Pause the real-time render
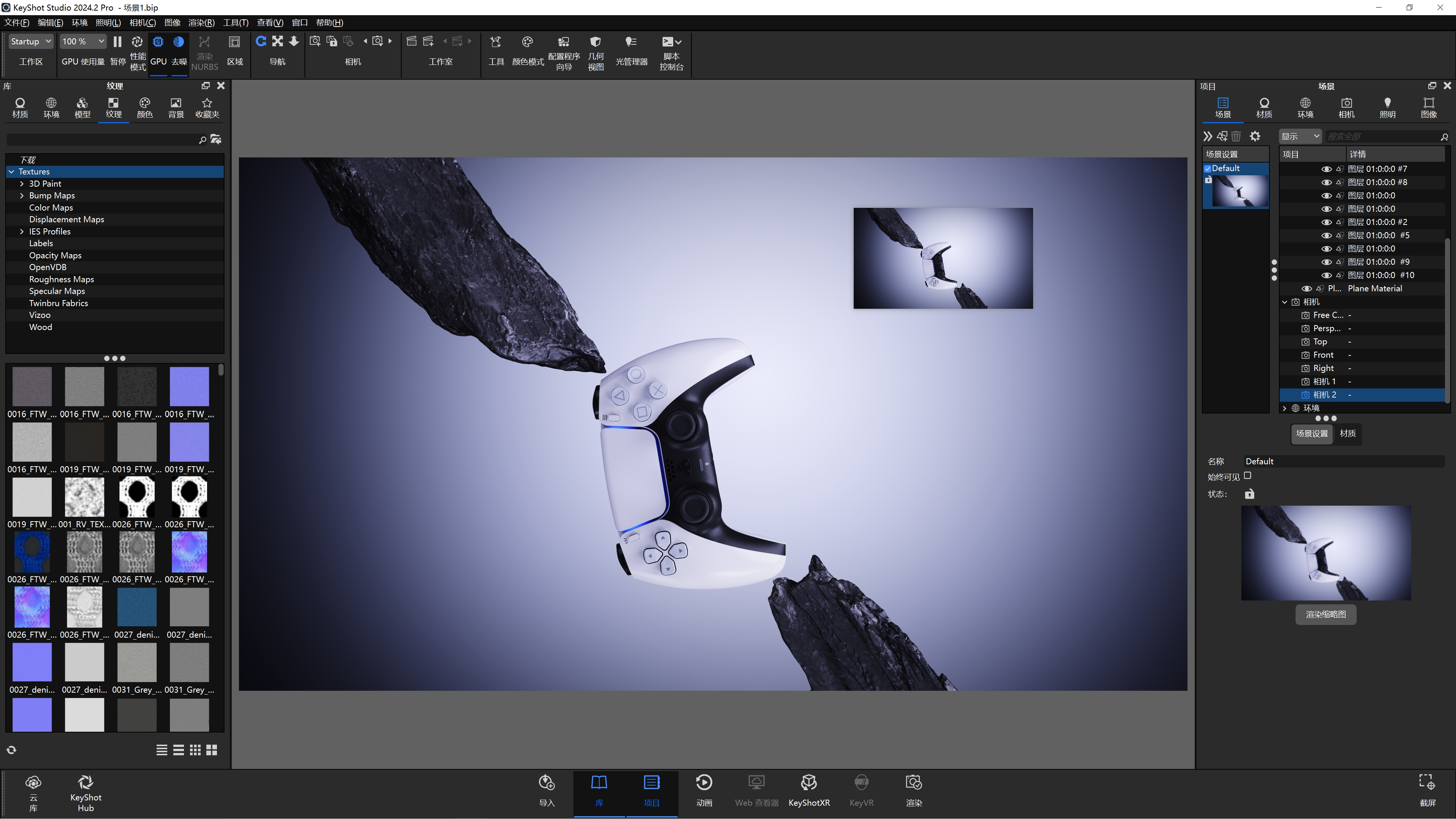Viewport: 1456px width, 819px height. pos(118,50)
